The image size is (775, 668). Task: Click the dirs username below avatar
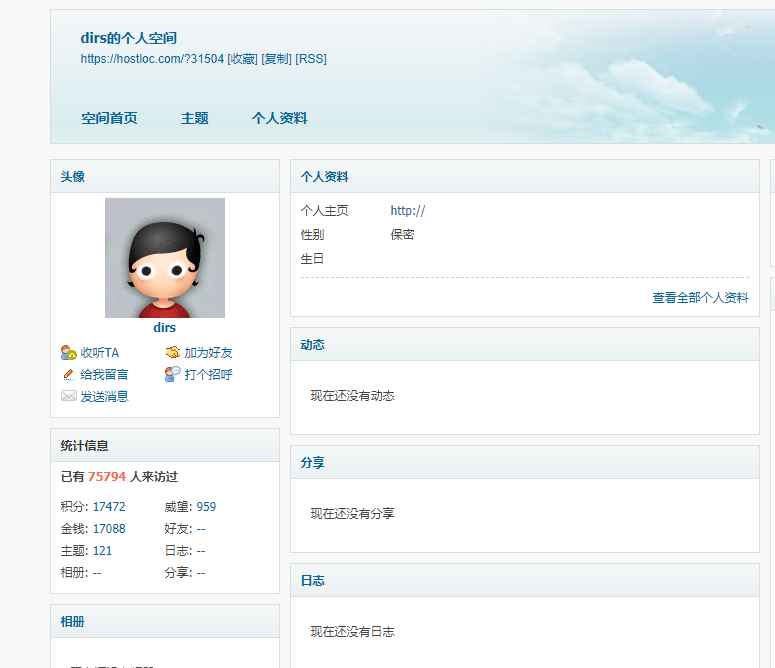(165, 328)
